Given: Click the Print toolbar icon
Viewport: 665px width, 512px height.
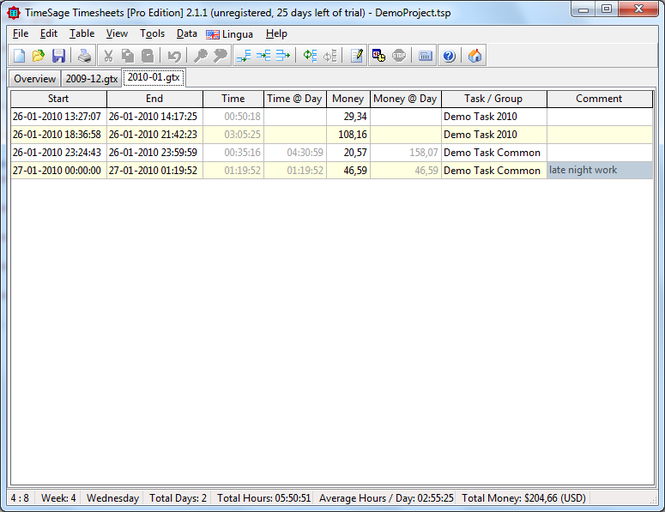Looking at the screenshot, I should 85,56.
